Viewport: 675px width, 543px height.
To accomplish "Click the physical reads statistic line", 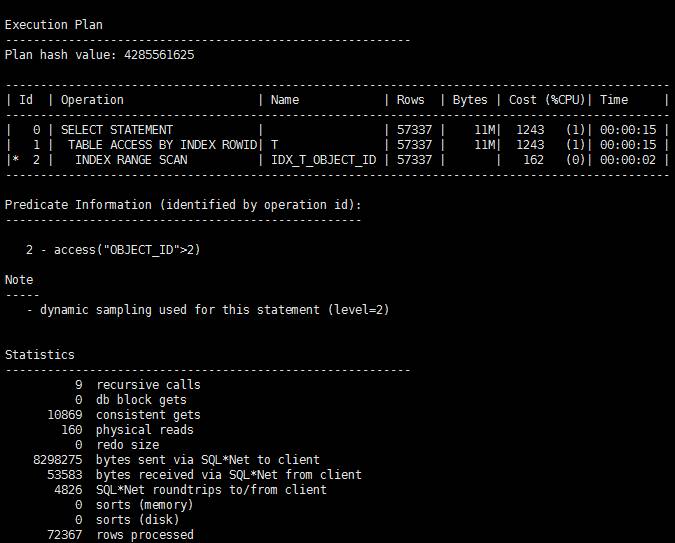I will 145,430.
